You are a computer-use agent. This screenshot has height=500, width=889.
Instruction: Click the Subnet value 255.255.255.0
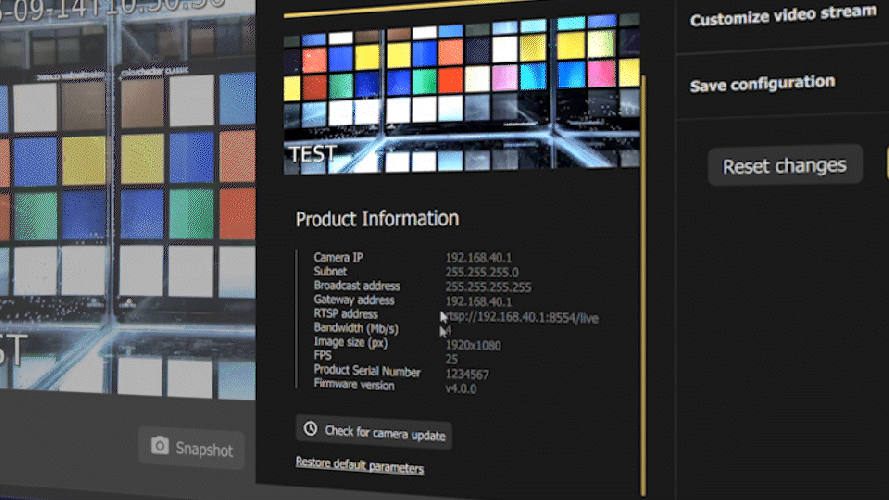(x=482, y=272)
